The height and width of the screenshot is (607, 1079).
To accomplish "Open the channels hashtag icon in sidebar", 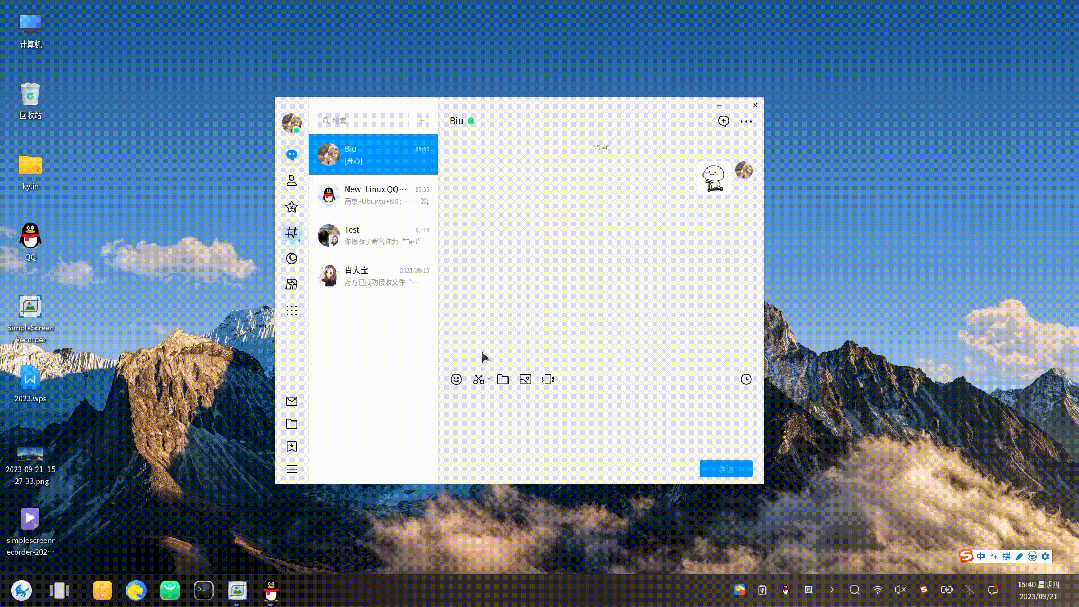I will point(291,232).
